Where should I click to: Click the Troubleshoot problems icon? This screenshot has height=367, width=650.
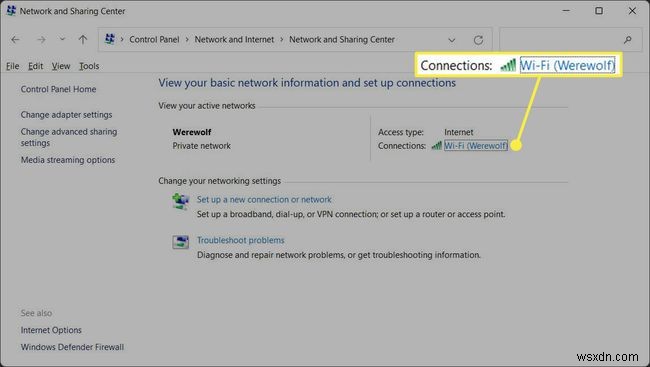pos(180,242)
